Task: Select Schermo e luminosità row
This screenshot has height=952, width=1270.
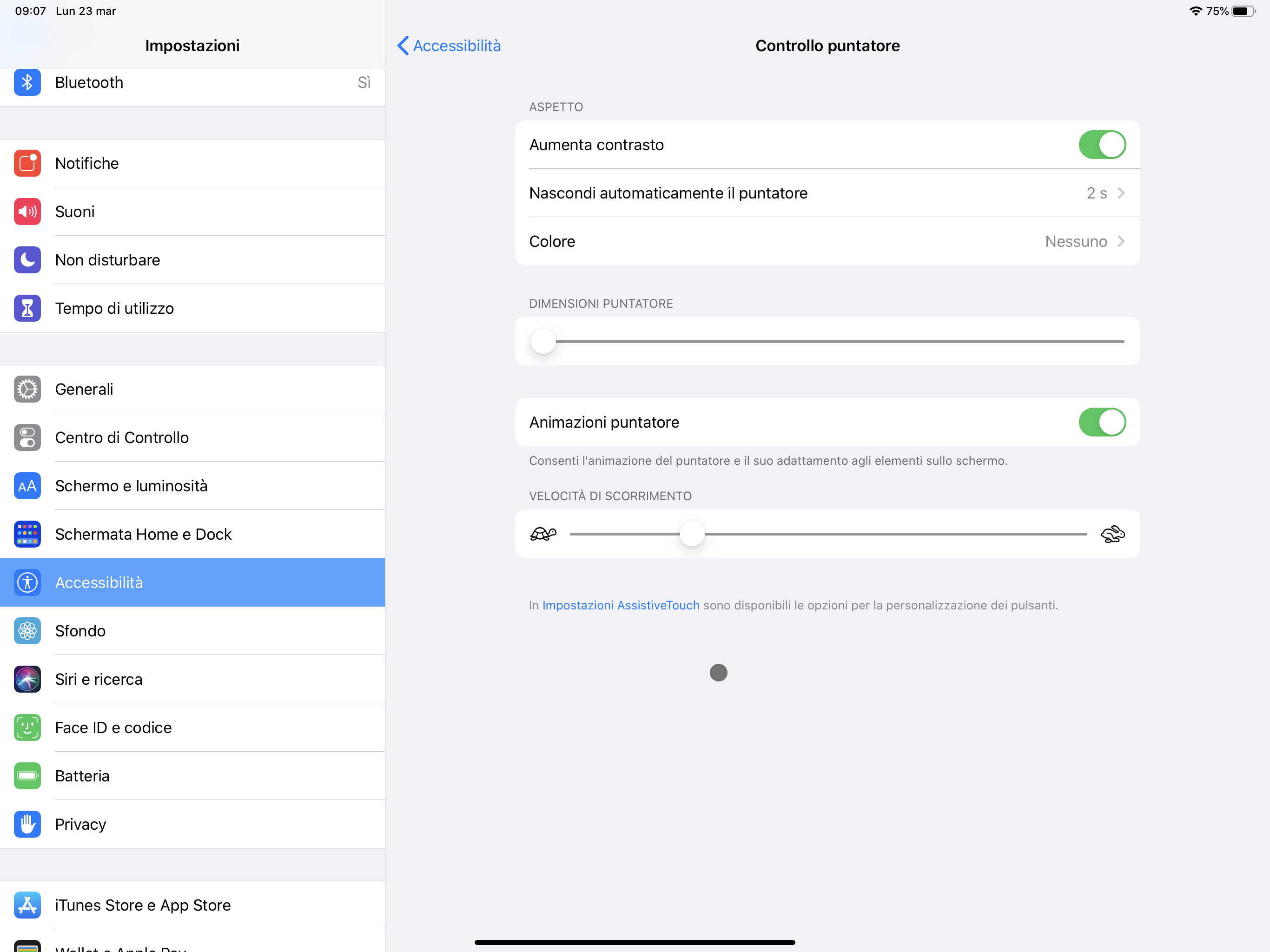Action: (x=192, y=486)
